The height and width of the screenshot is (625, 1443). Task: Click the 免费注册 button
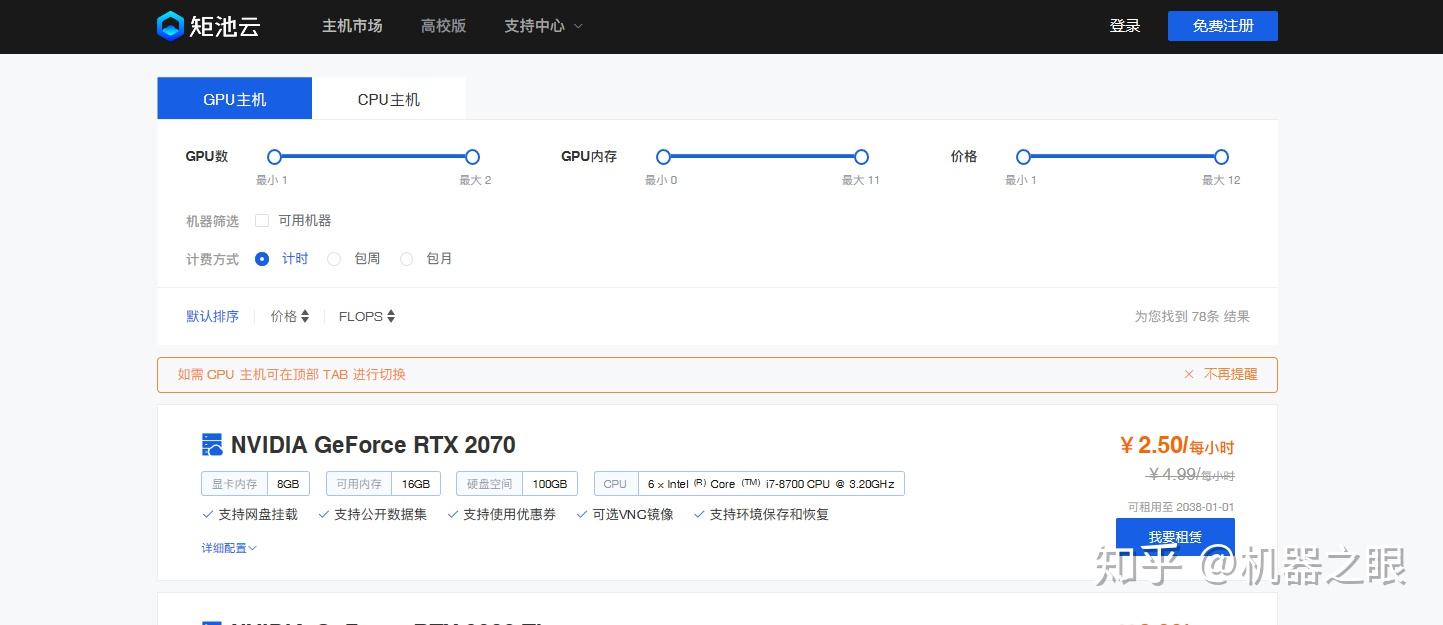pyautogui.click(x=1223, y=26)
